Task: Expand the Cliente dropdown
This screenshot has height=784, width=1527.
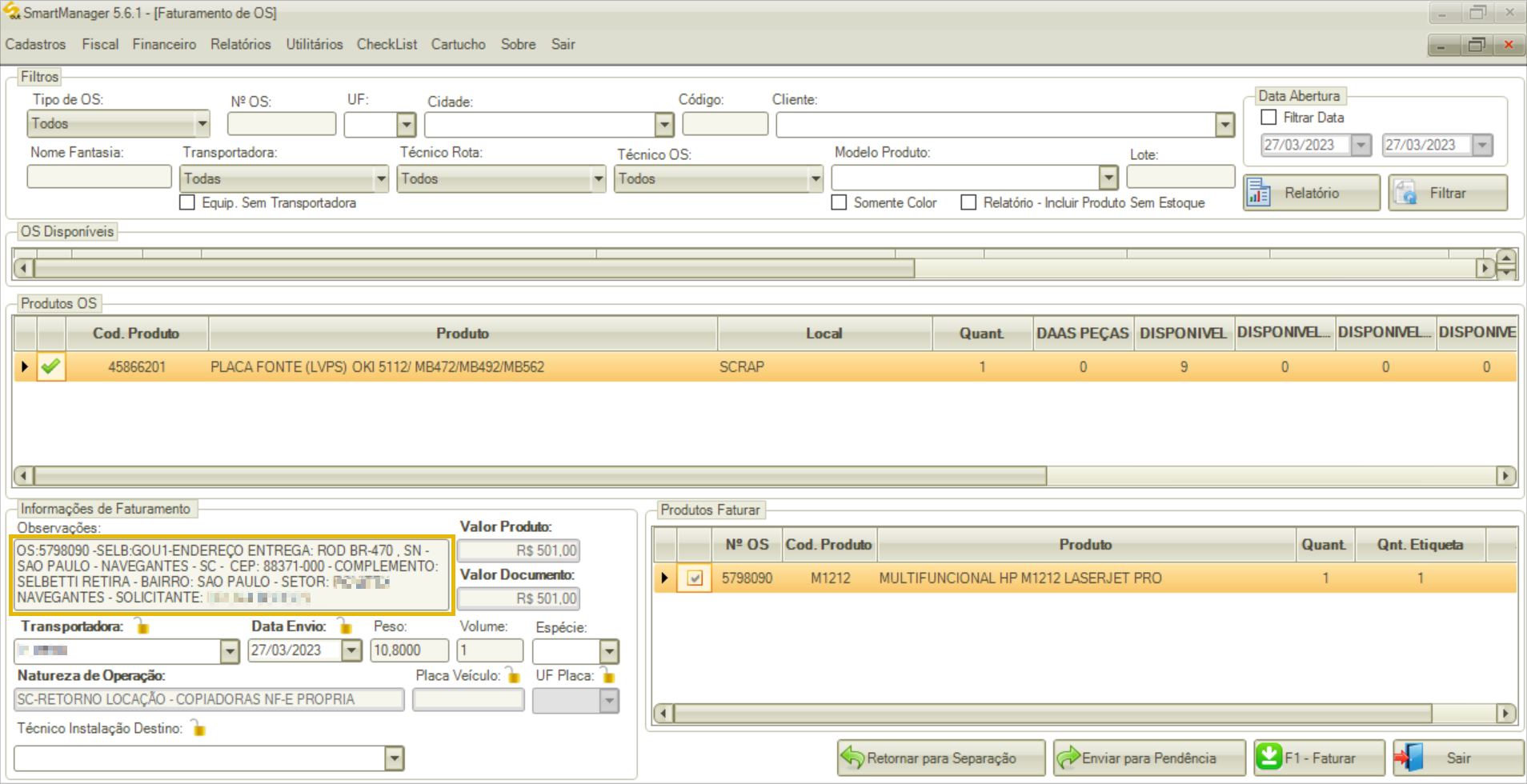Action: tap(1224, 124)
